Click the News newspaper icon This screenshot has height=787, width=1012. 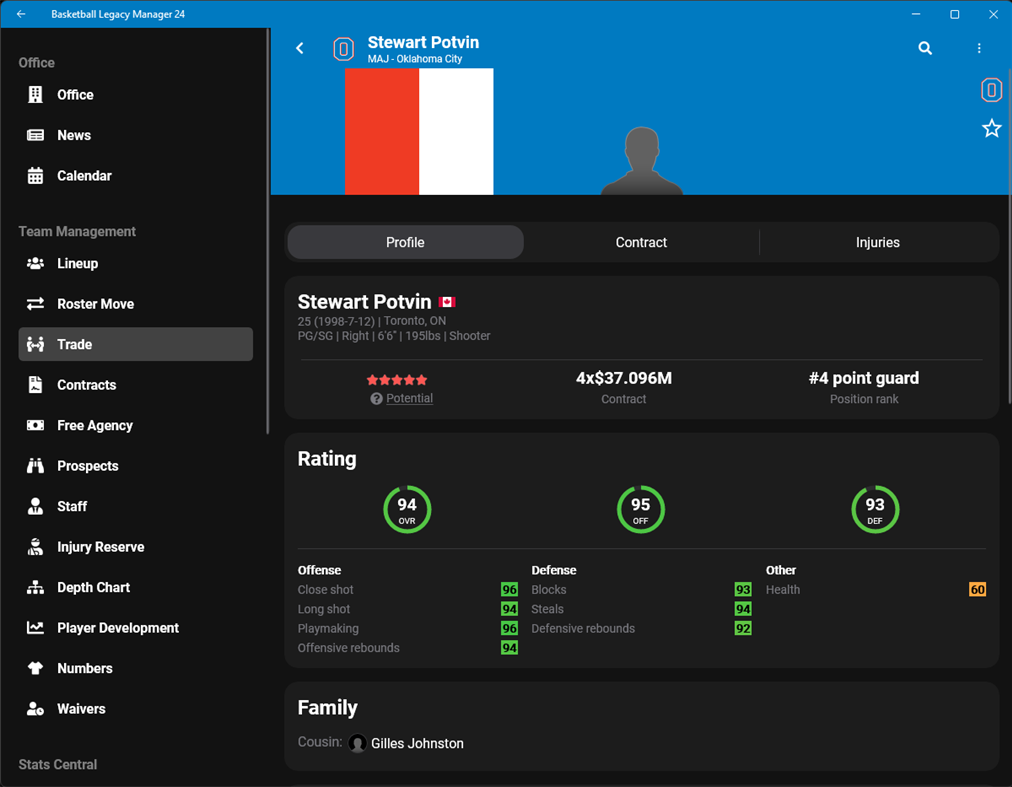click(35, 136)
